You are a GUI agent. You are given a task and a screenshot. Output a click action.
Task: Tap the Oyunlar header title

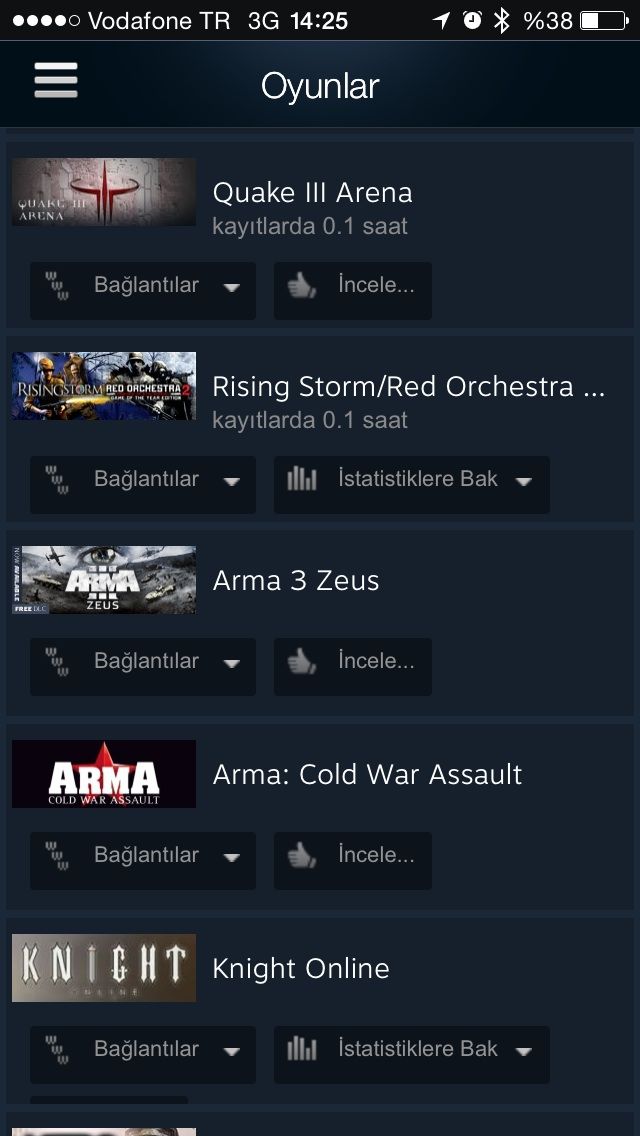(320, 86)
